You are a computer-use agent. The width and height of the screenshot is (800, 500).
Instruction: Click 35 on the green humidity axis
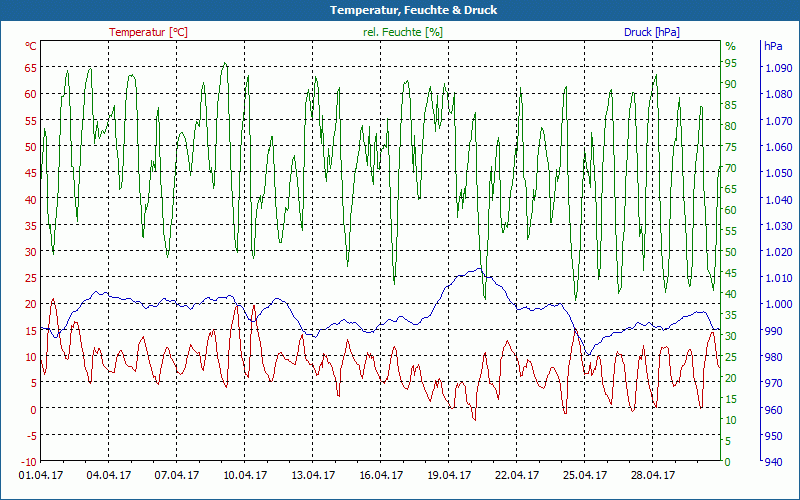(x=731, y=315)
